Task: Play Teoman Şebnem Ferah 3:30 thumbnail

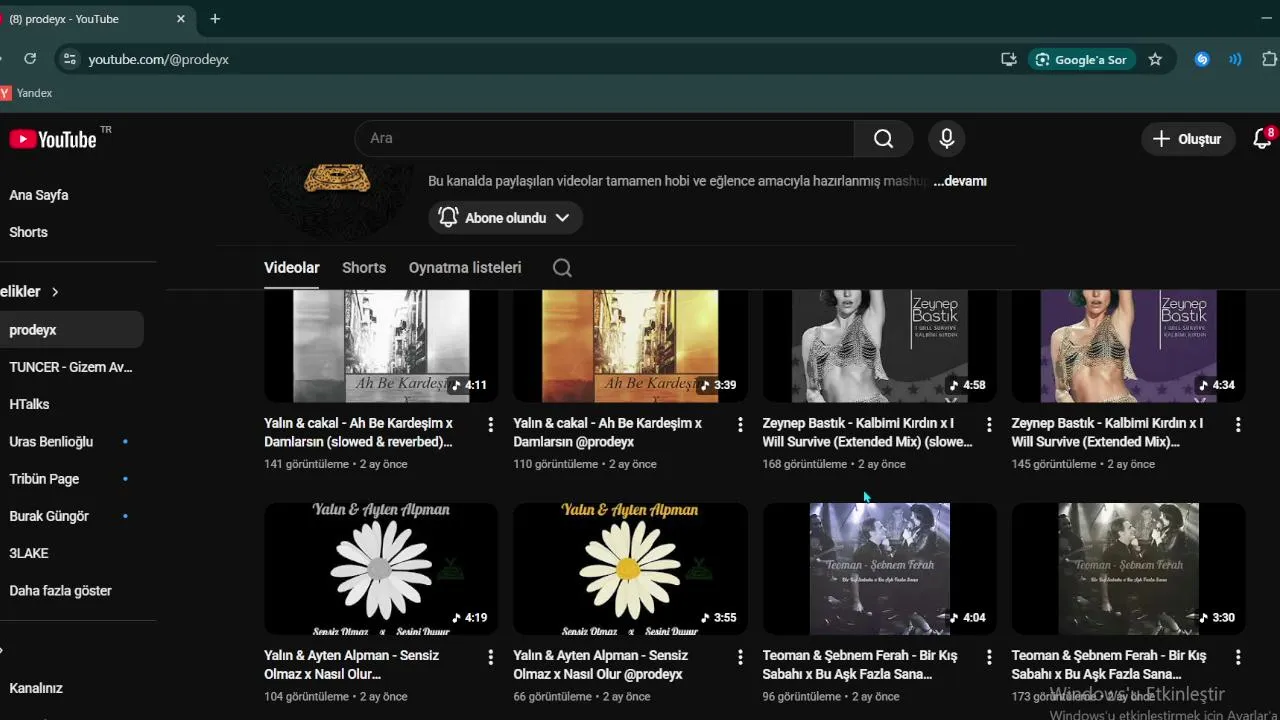Action: tap(1128, 568)
